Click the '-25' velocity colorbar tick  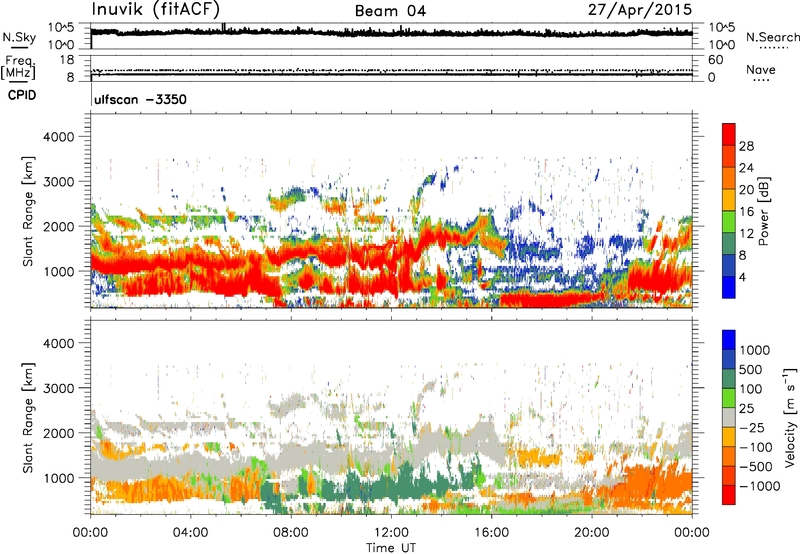tap(752, 427)
